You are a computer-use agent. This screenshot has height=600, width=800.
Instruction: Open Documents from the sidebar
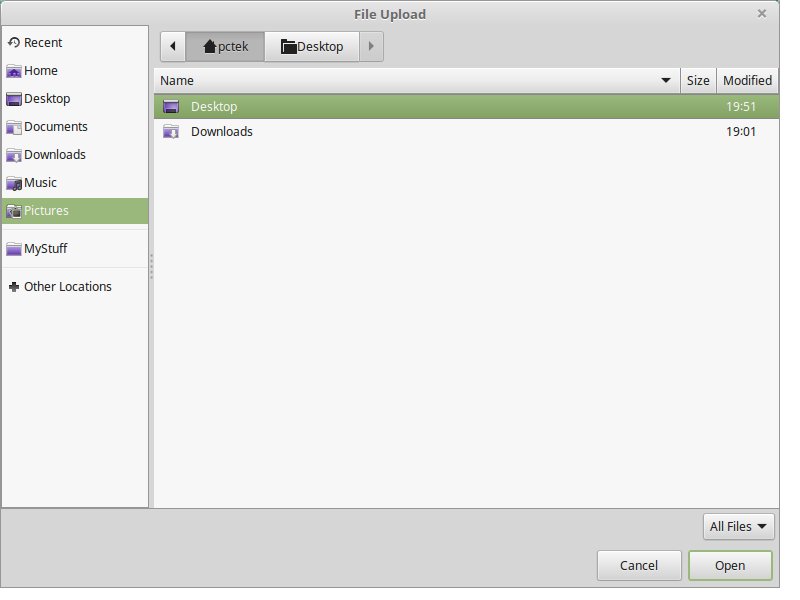(x=55, y=127)
